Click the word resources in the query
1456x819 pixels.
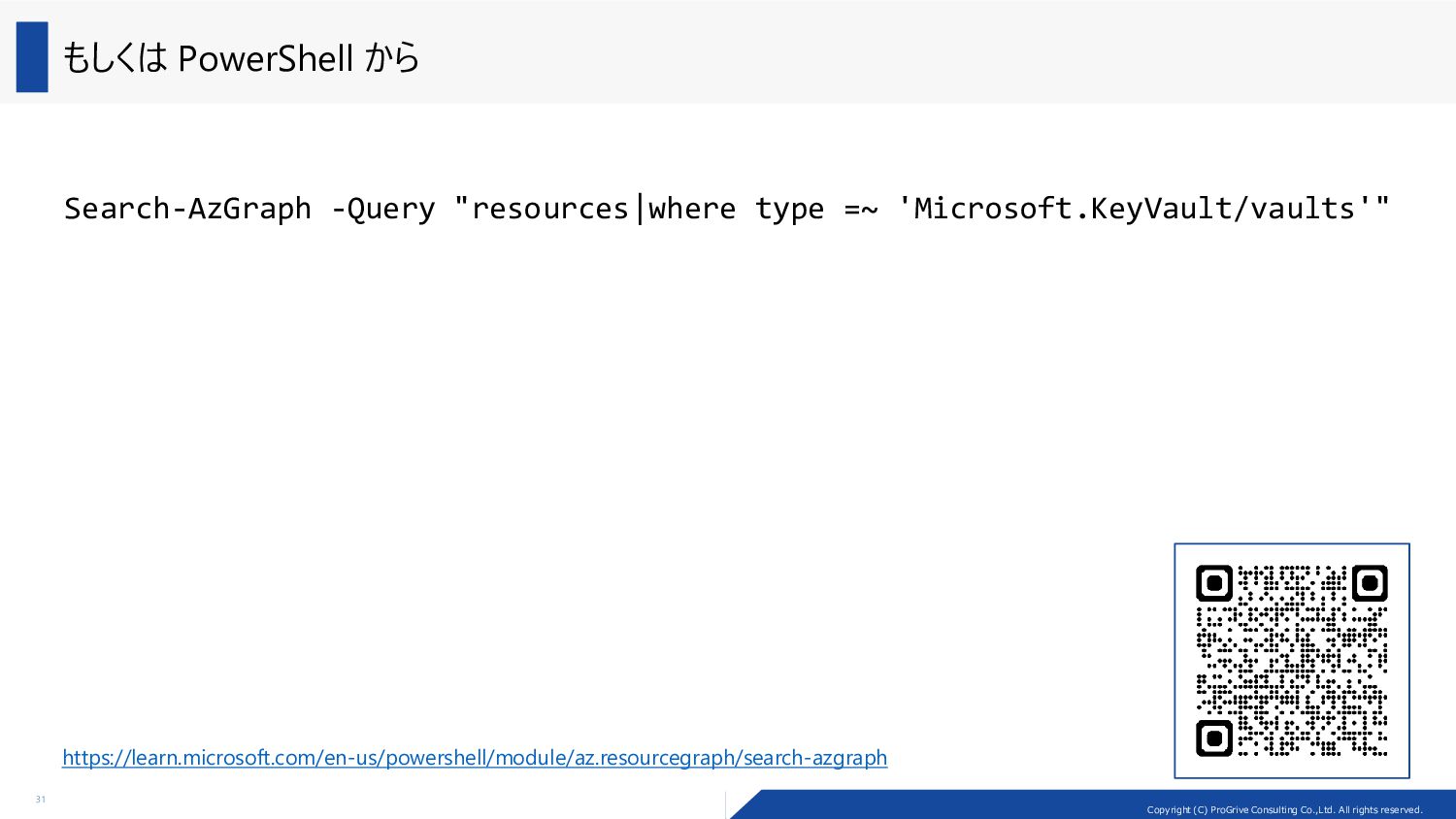coord(550,209)
